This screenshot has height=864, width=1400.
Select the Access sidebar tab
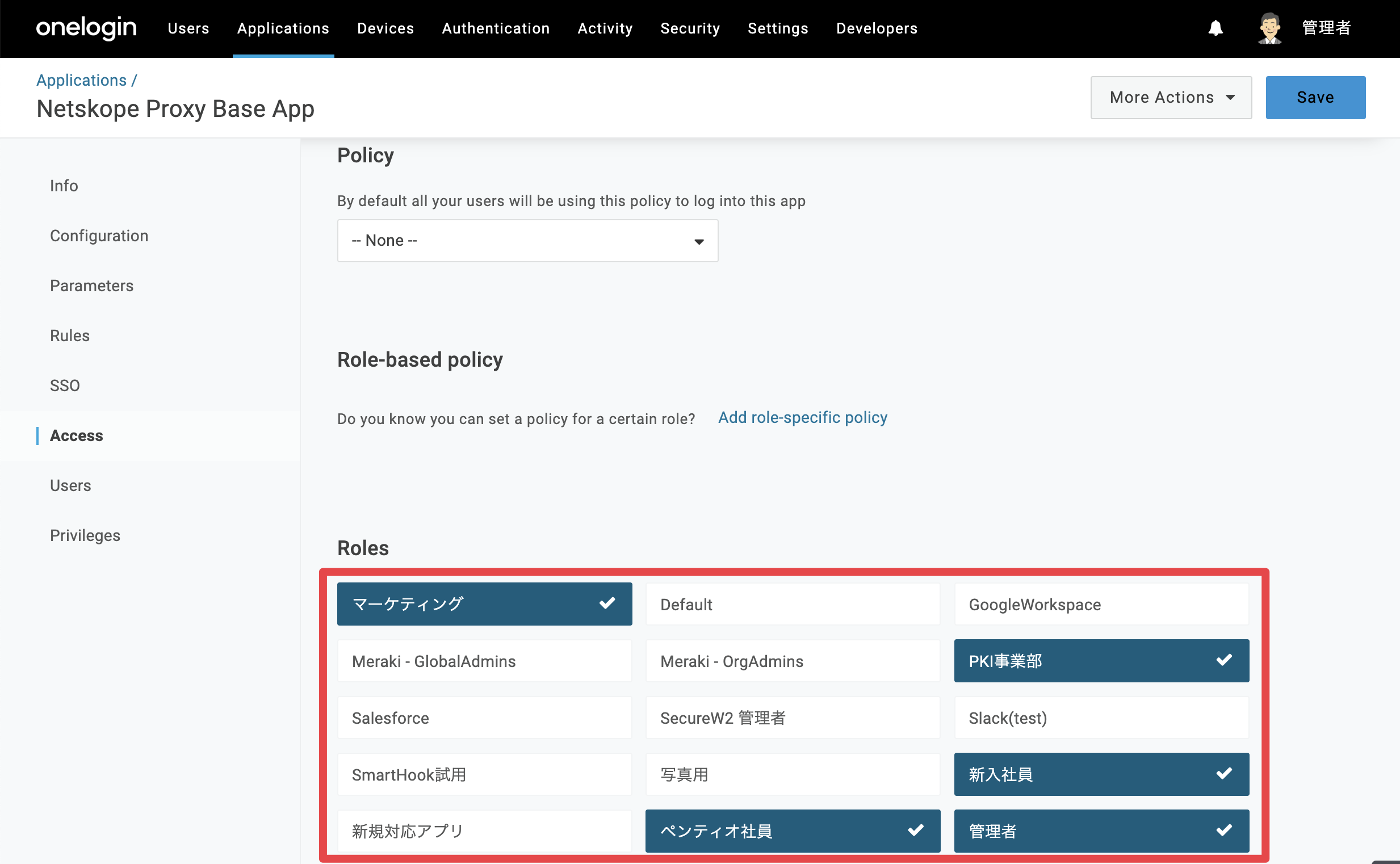click(77, 436)
